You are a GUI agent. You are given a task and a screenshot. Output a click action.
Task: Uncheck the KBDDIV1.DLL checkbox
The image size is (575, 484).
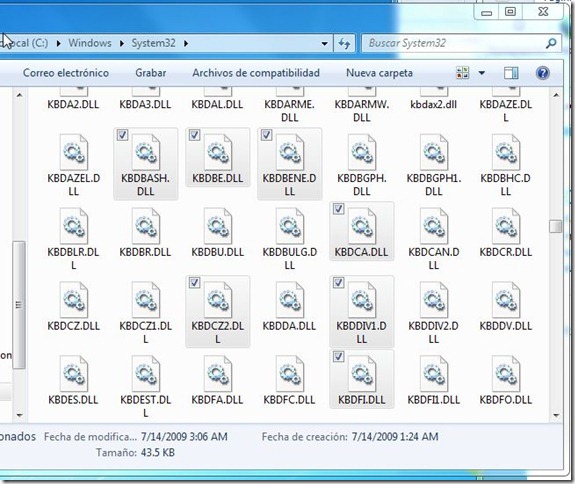click(338, 283)
